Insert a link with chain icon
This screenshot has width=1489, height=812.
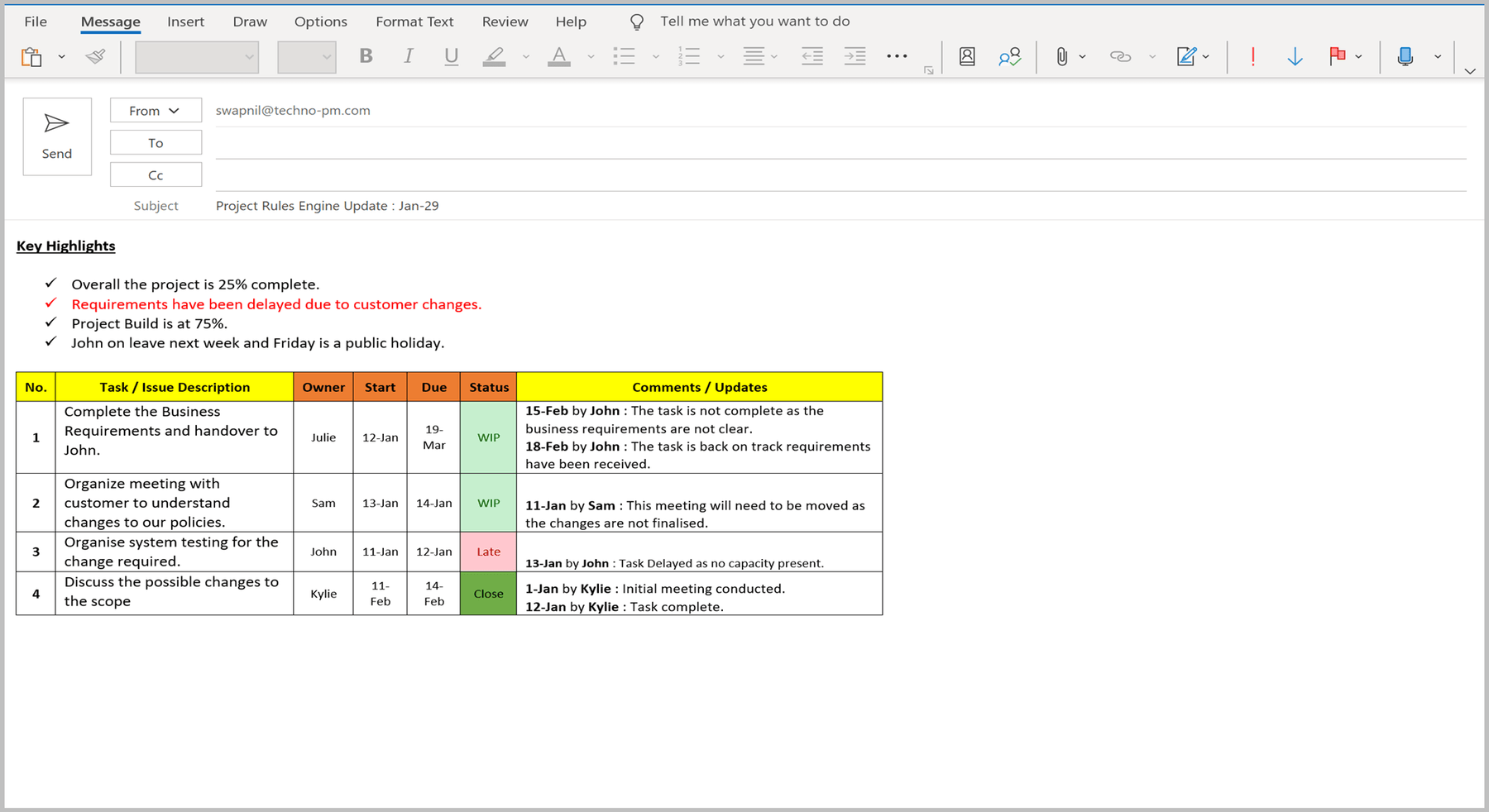[1120, 56]
